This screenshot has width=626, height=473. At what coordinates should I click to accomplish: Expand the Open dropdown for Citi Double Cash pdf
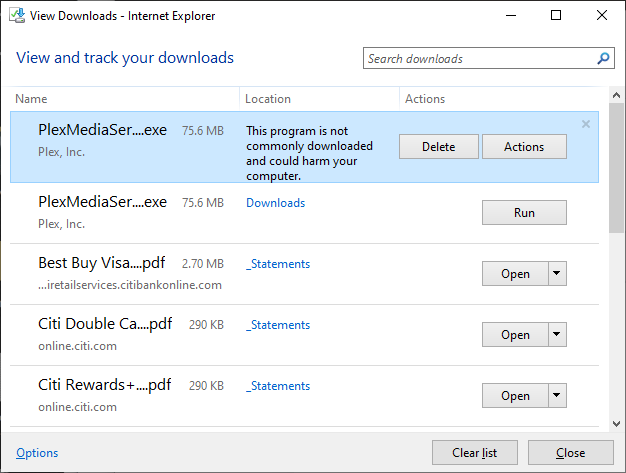[558, 335]
